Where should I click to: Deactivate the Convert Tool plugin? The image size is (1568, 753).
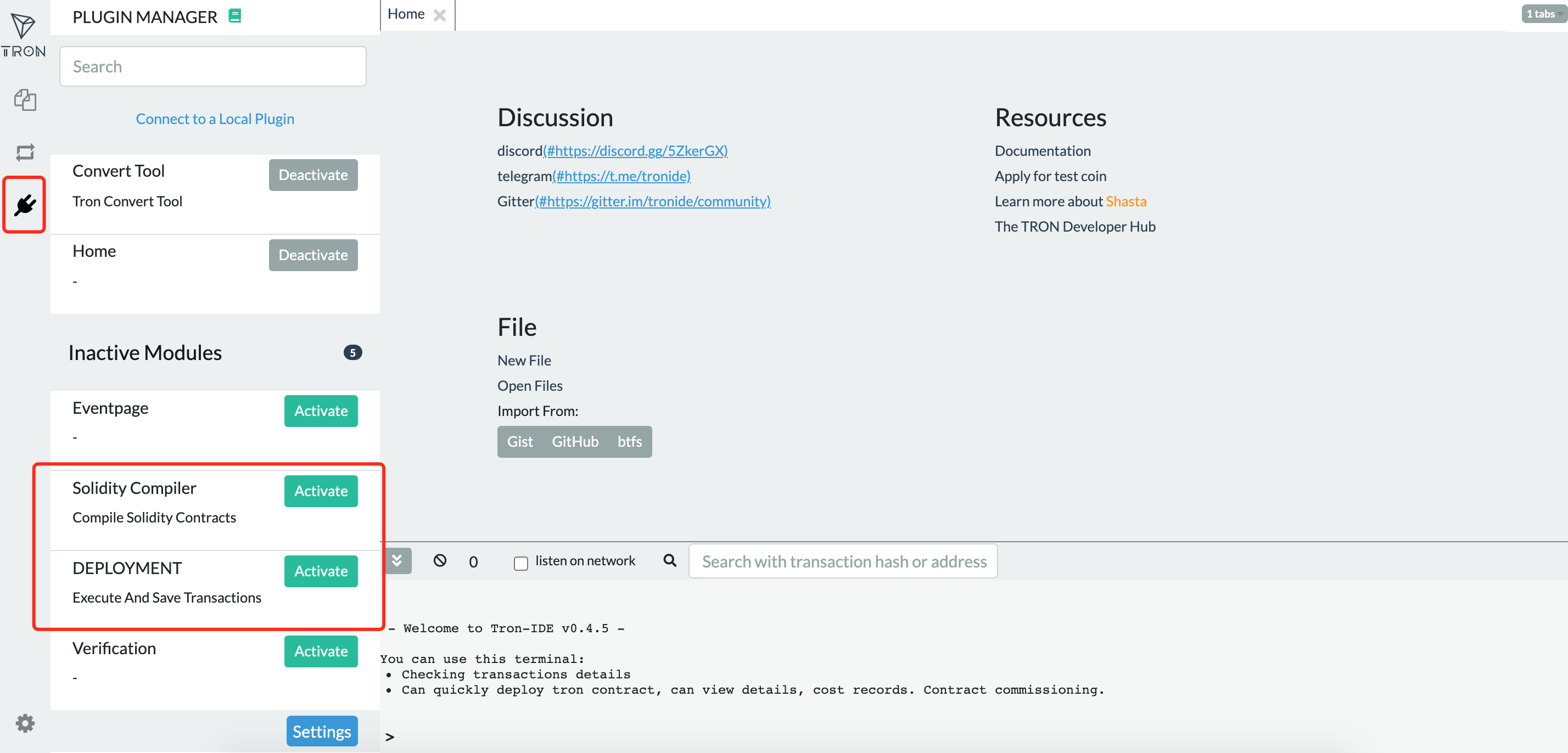pyautogui.click(x=313, y=175)
